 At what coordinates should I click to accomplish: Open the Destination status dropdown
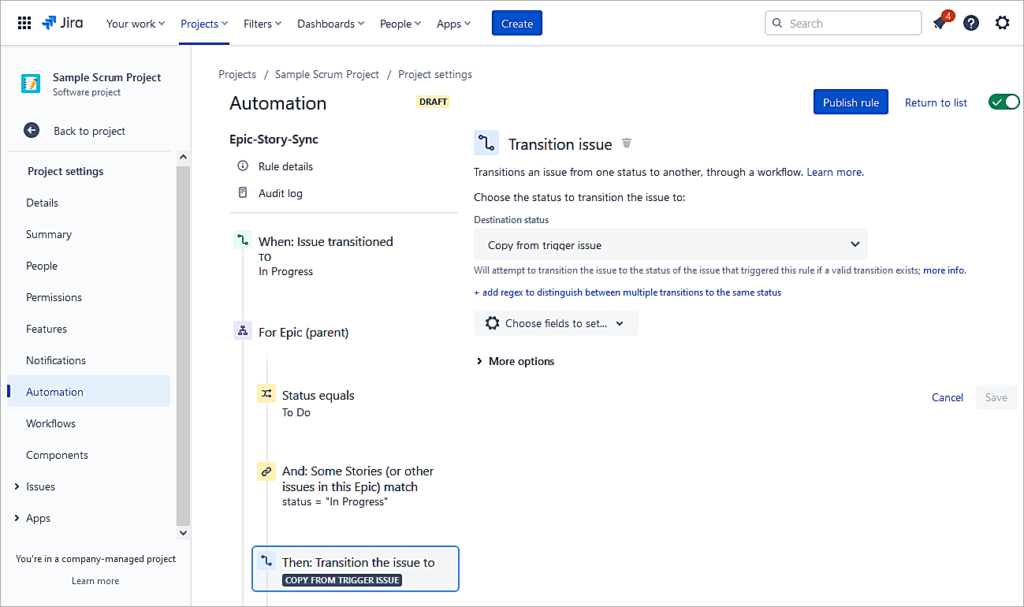(670, 245)
